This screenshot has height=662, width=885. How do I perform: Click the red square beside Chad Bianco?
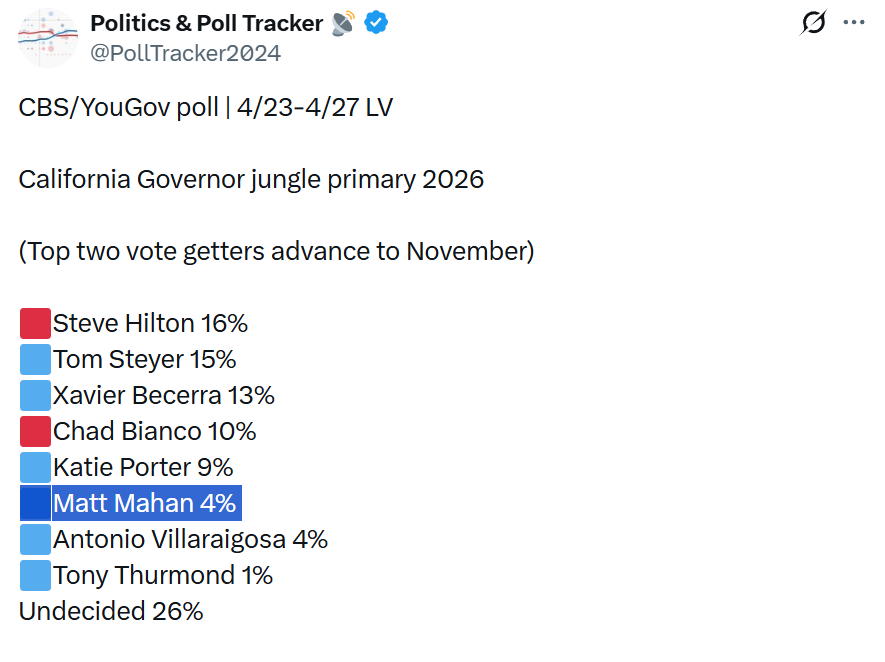coord(35,431)
